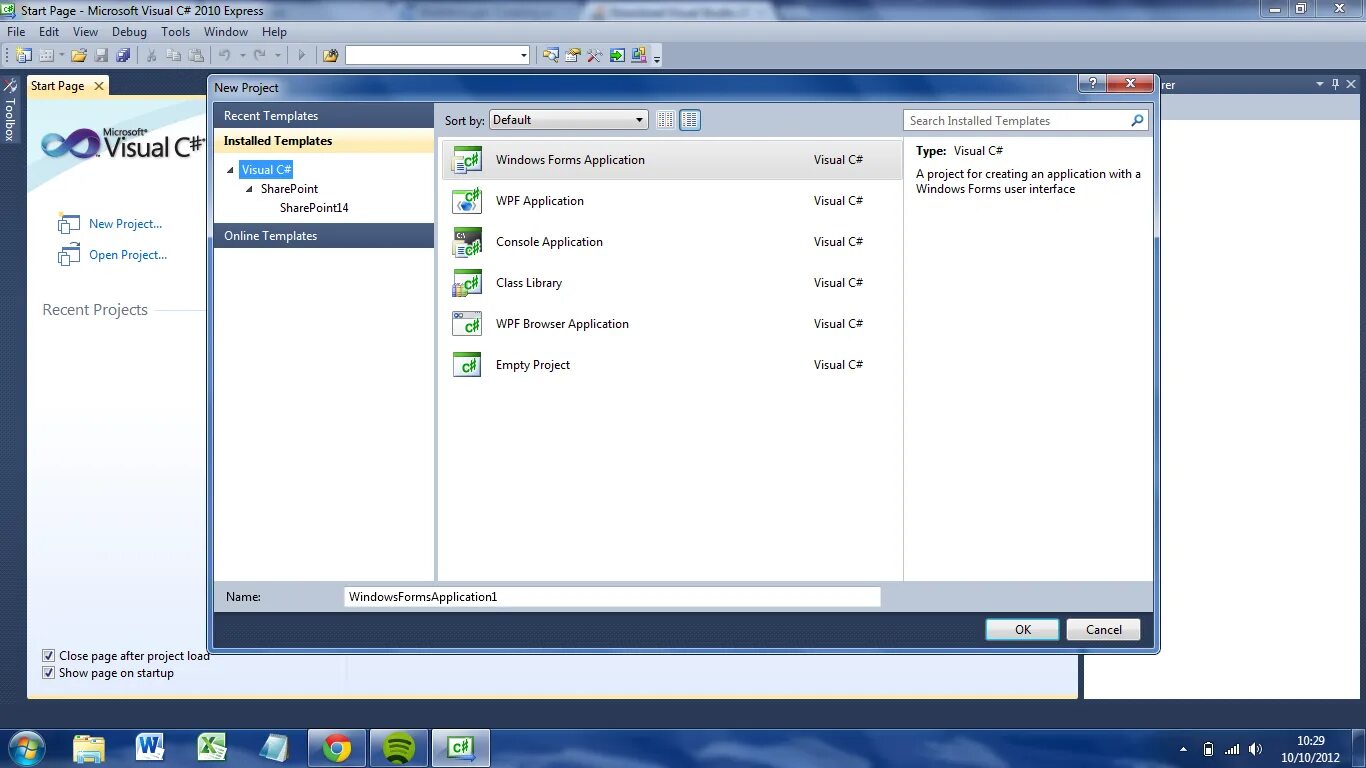The width and height of the screenshot is (1366, 768).
Task: Click the Undo toolbar icon
Action: click(224, 56)
